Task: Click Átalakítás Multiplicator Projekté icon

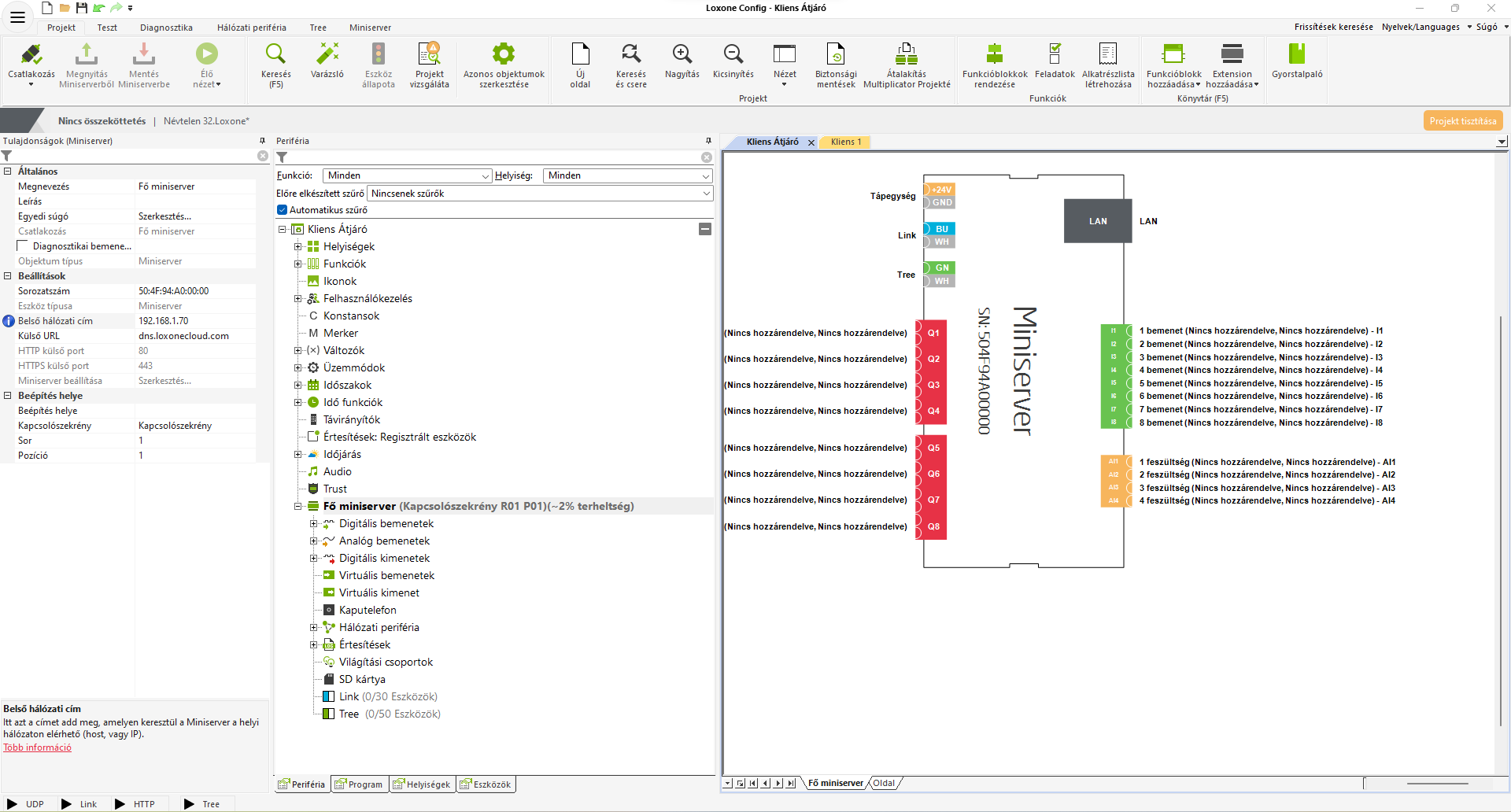Action: tap(907, 54)
